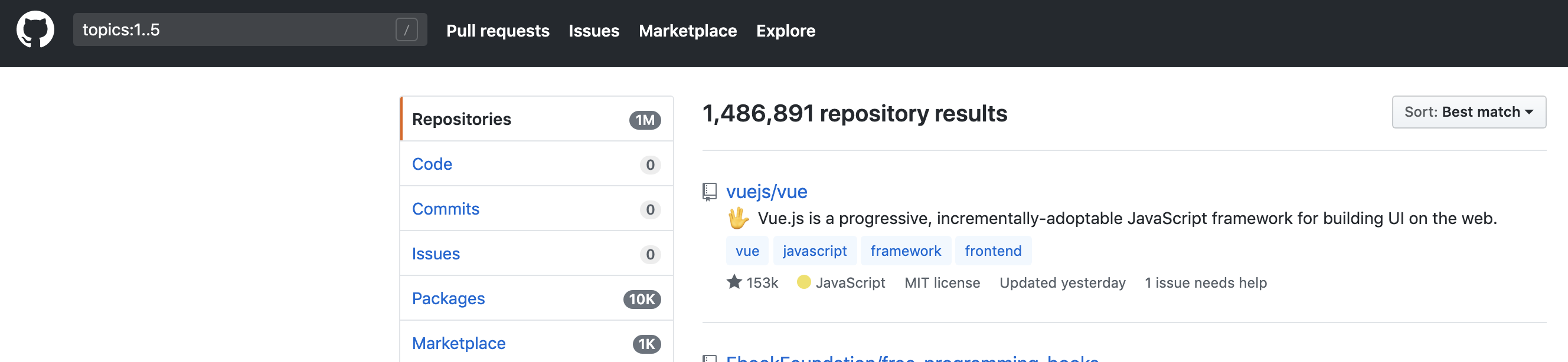Image resolution: width=1568 pixels, height=362 pixels.
Task: Open Explore in the header navigation
Action: (x=785, y=31)
